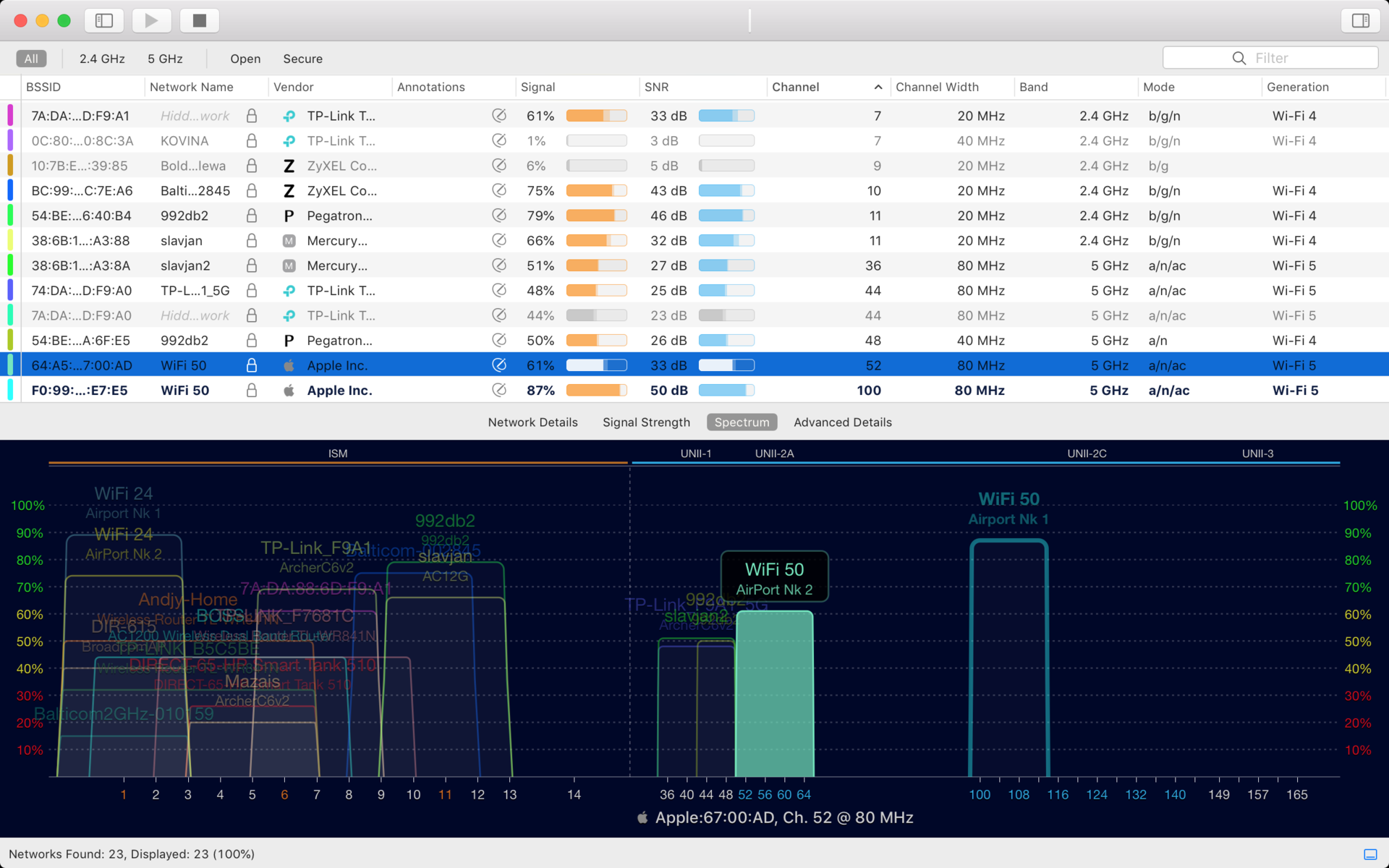Click annotation icon for slavjan2 row

(x=499, y=265)
